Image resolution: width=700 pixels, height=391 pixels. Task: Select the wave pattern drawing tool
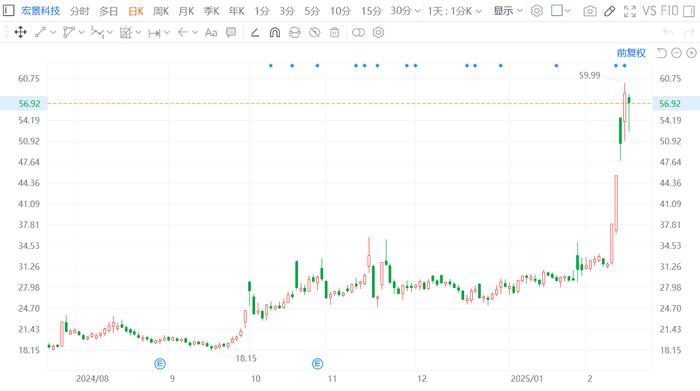click(97, 32)
